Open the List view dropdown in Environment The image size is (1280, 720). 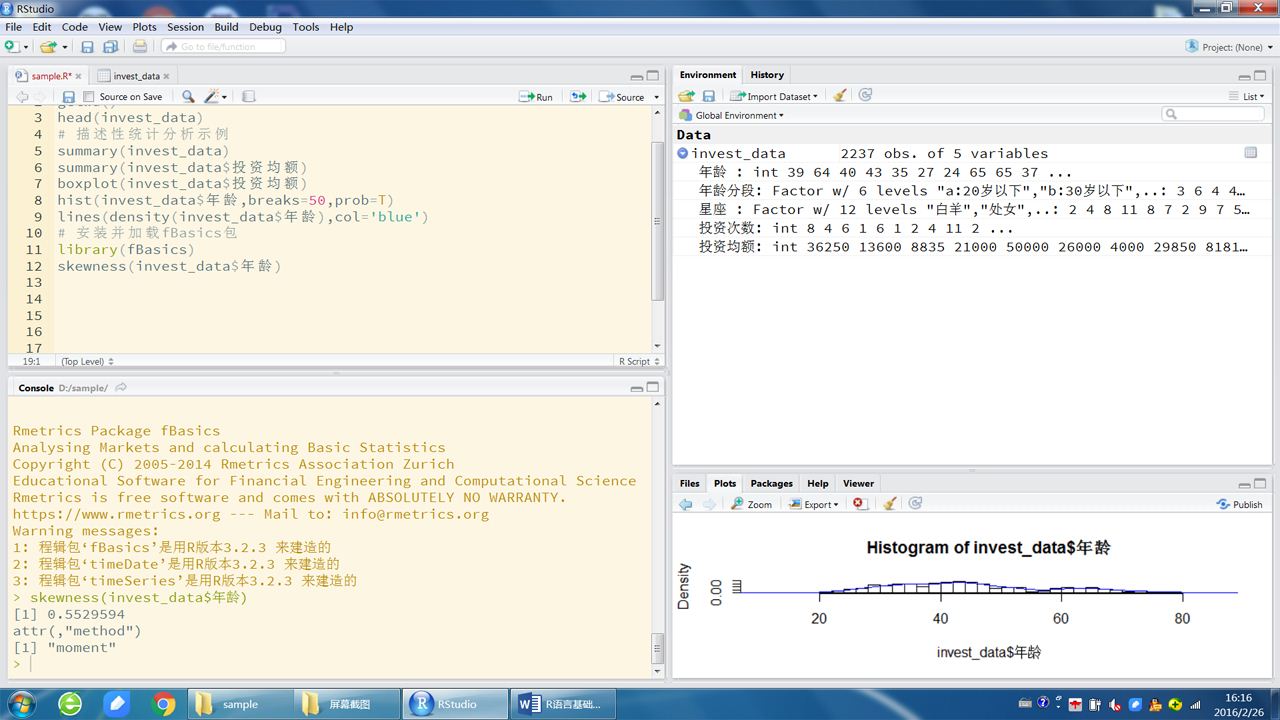pos(1247,96)
